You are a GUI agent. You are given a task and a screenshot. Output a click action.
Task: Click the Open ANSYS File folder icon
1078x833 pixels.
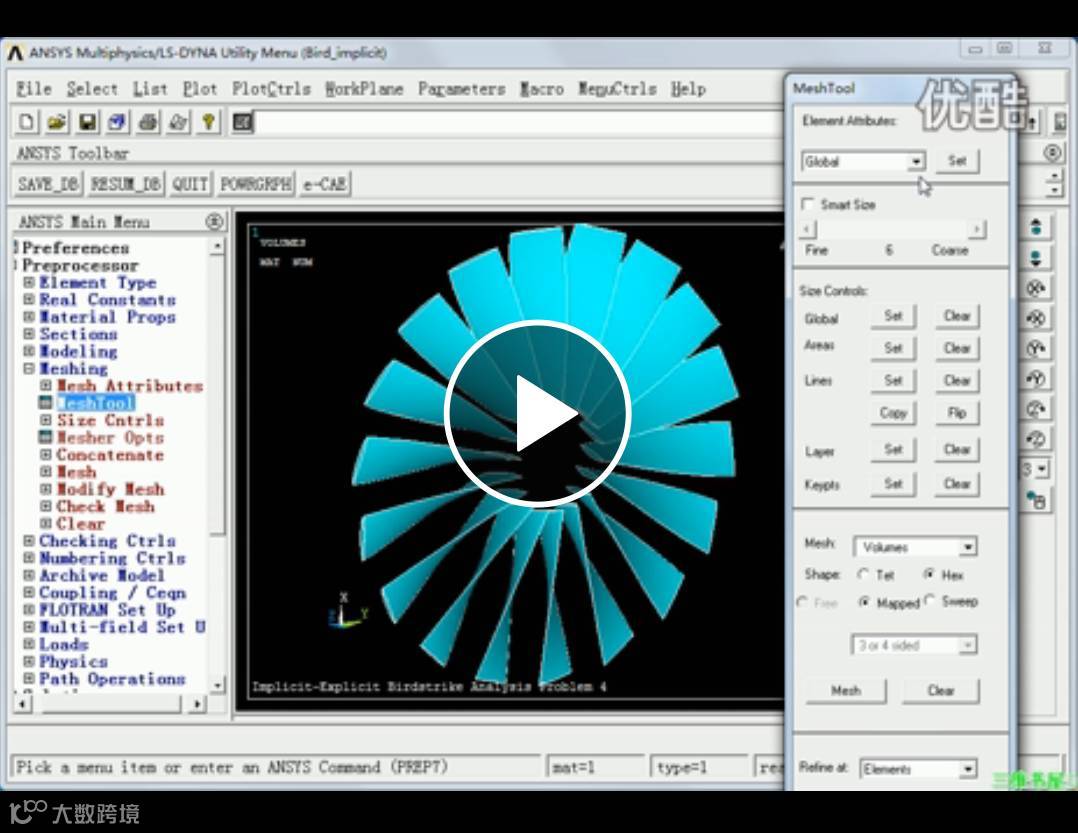56,122
